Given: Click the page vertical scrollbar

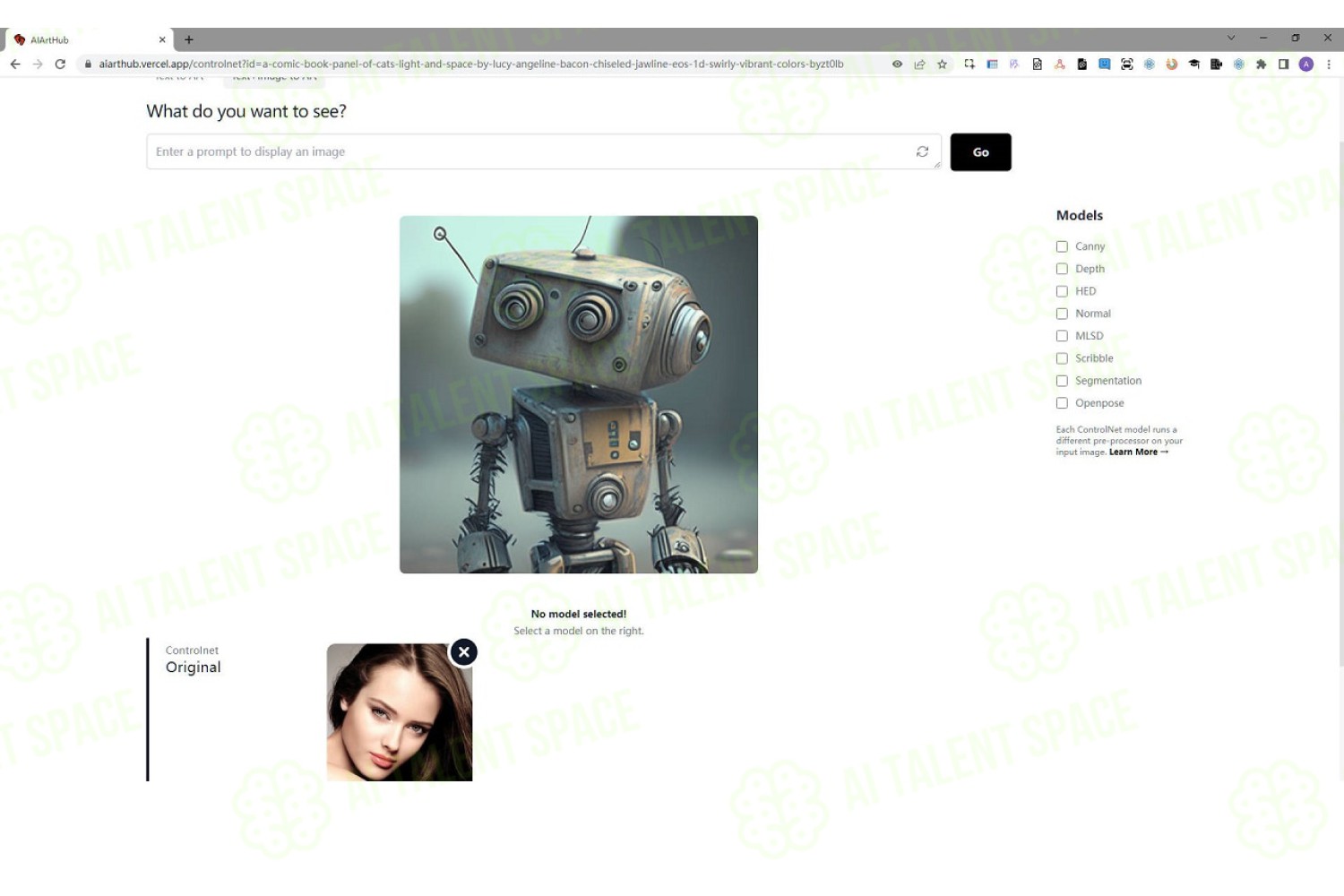Looking at the screenshot, I should tap(1340, 403).
